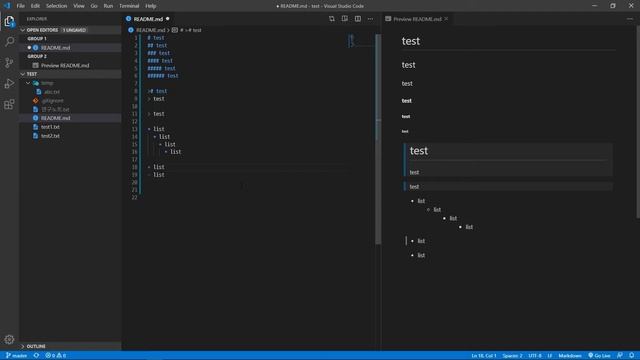Screen dimensions: 640x360
Task: Open the Source Control view
Action: click(x=9, y=62)
